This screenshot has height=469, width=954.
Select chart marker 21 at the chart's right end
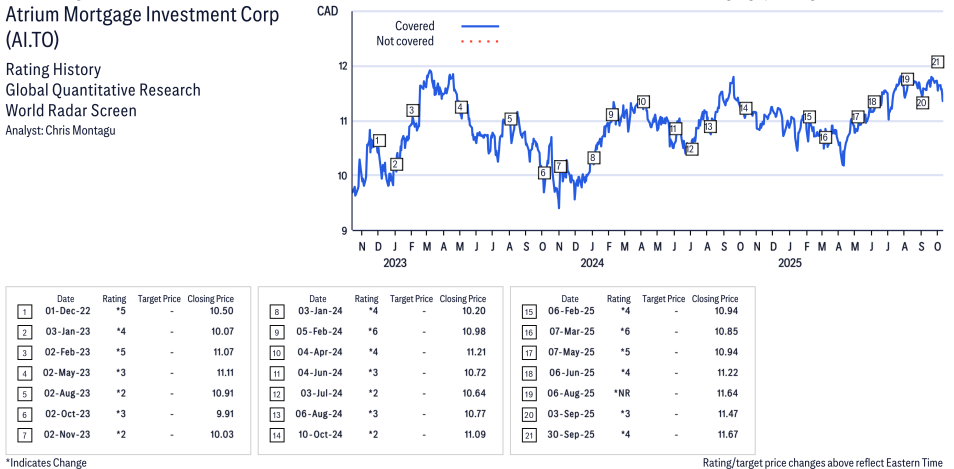937,62
